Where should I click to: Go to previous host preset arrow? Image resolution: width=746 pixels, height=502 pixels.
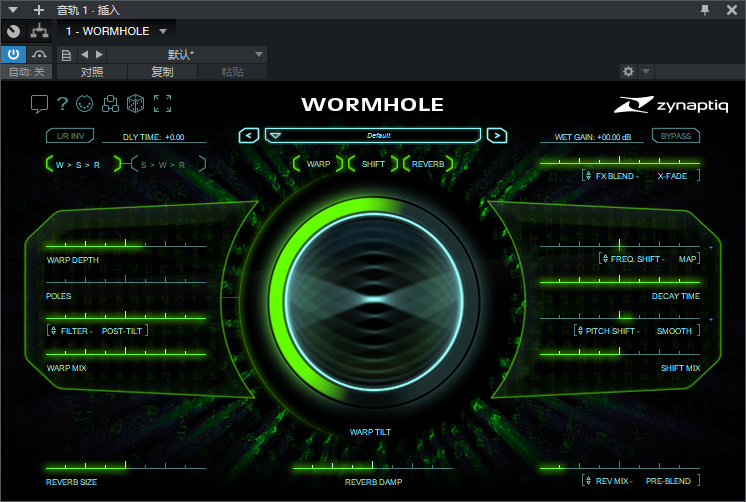tap(84, 55)
